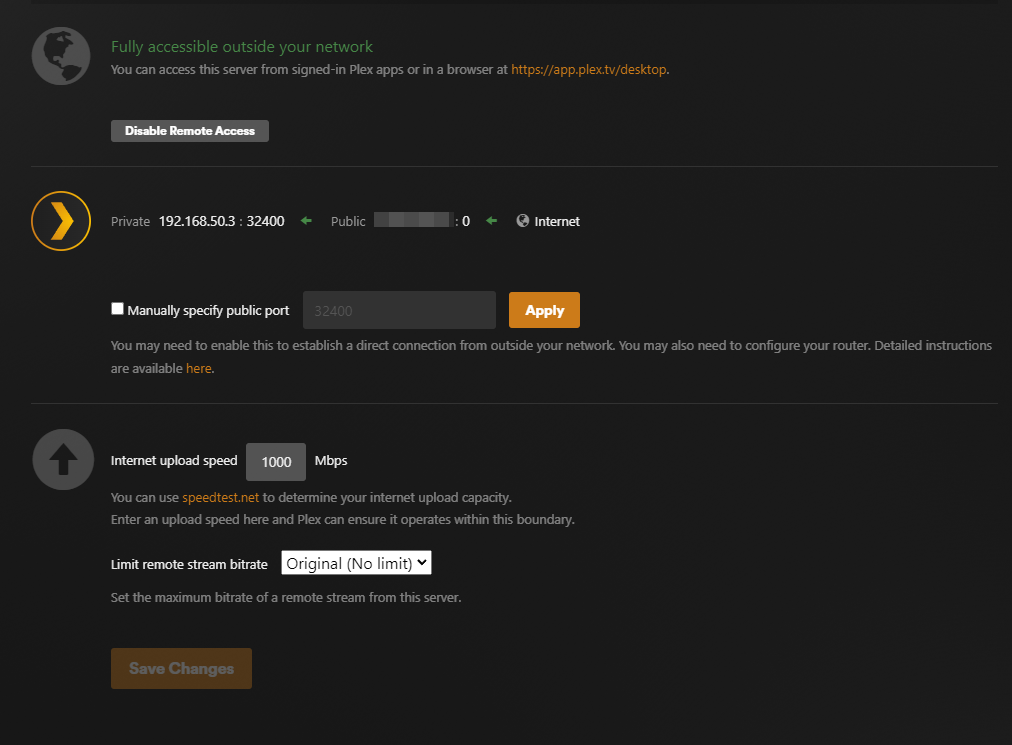The height and width of the screenshot is (745, 1012).
Task: Select Original (No limit) in the bitrate menu
Action: coord(350,562)
